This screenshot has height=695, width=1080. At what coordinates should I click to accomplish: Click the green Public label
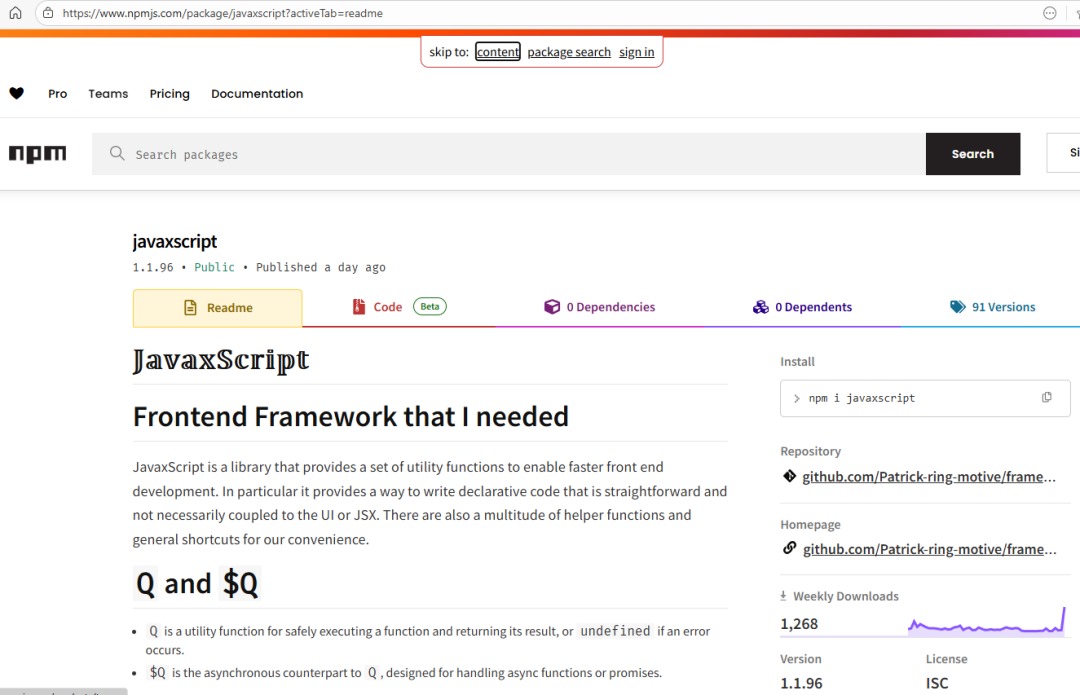pos(214,267)
